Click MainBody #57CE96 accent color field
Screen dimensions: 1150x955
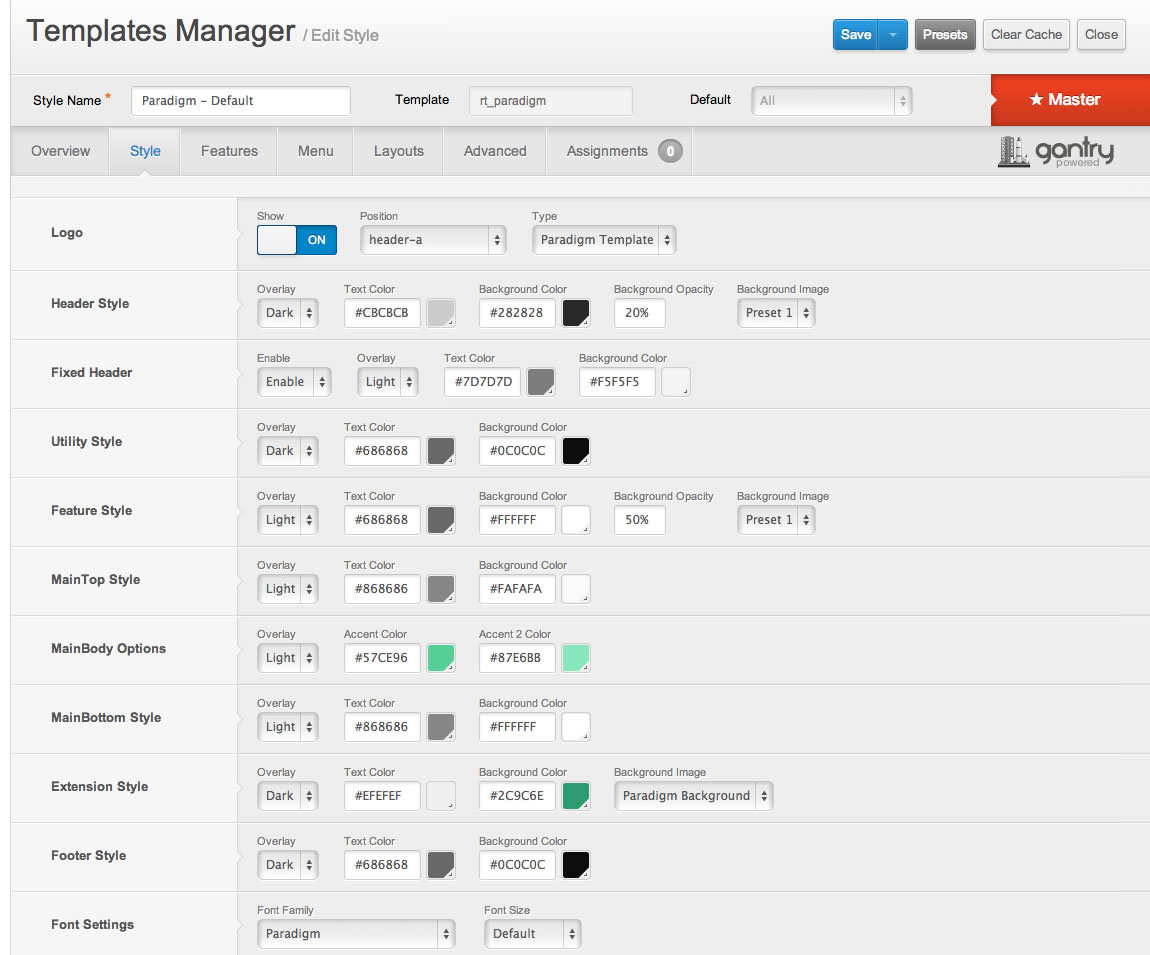(x=382, y=657)
